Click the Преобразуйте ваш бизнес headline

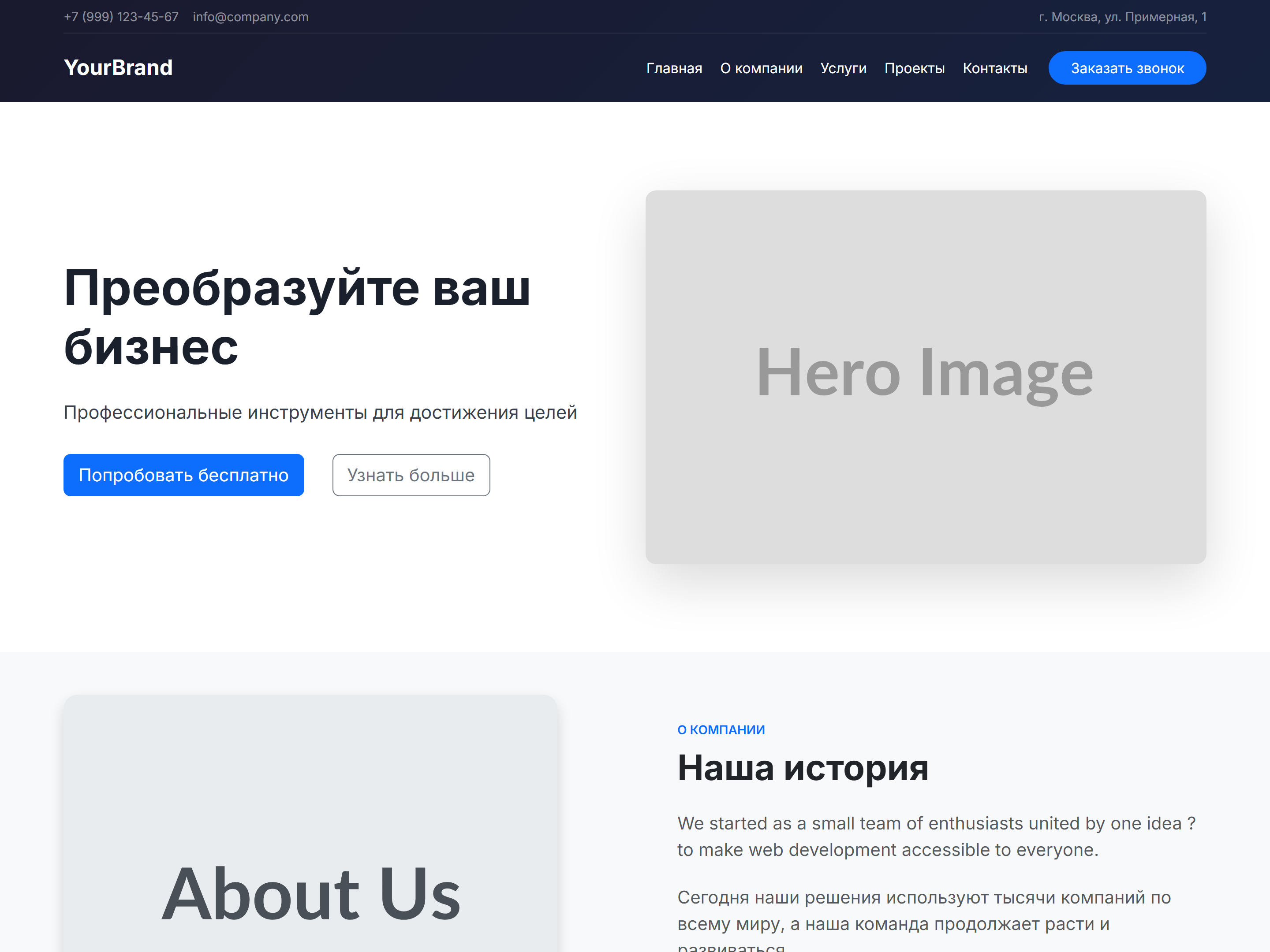(x=297, y=317)
